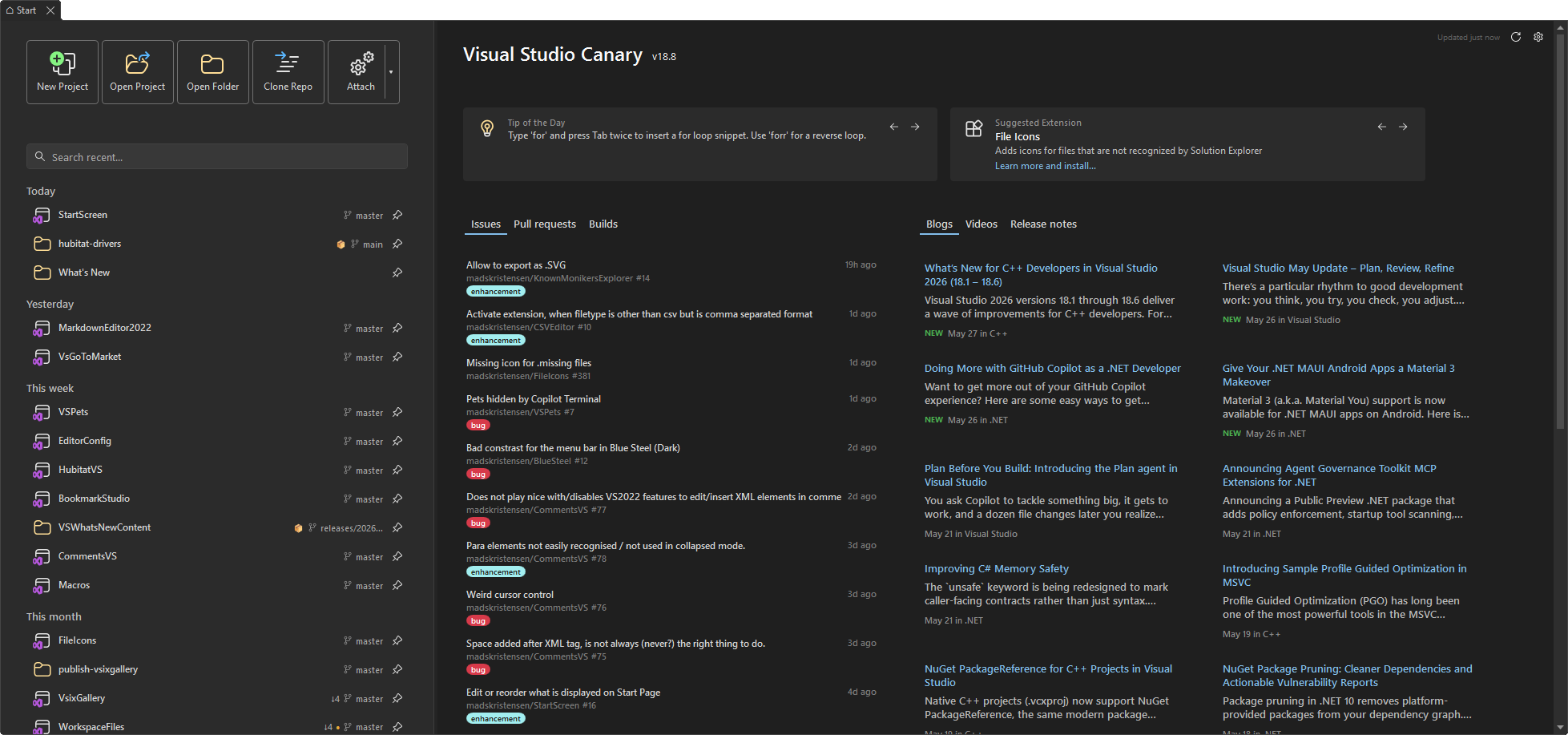Open issue Allow to export as .SVG

click(516, 265)
